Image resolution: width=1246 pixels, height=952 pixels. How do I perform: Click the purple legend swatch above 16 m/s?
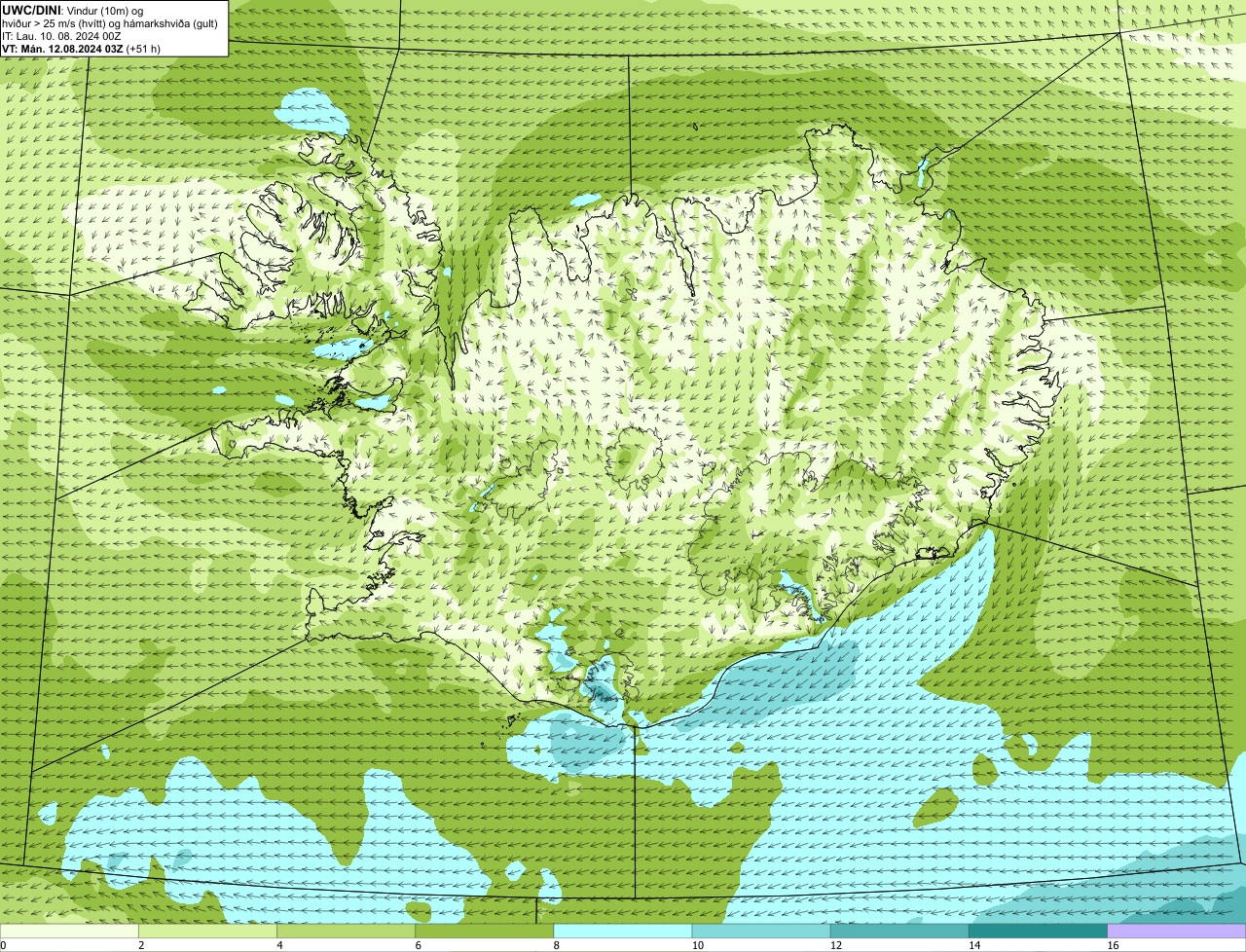point(1176,932)
